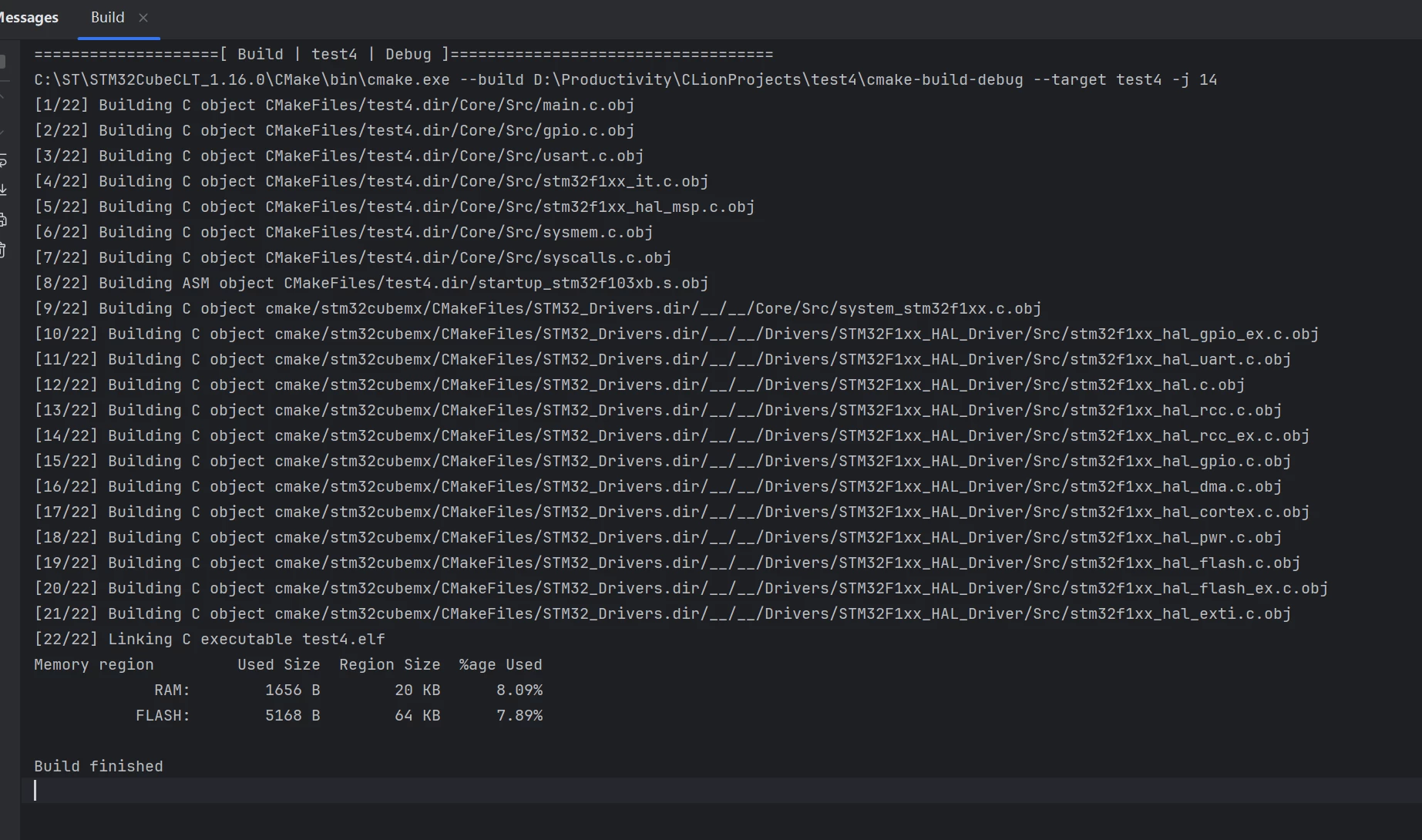
Task: Click the 'Memory region' header text
Action: 93,665
